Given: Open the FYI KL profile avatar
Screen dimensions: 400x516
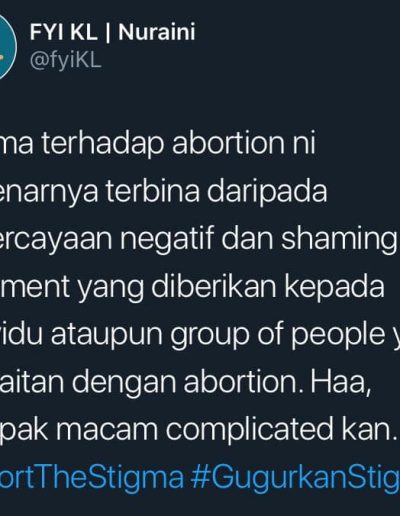Looking at the screenshot, I should 7,47.
